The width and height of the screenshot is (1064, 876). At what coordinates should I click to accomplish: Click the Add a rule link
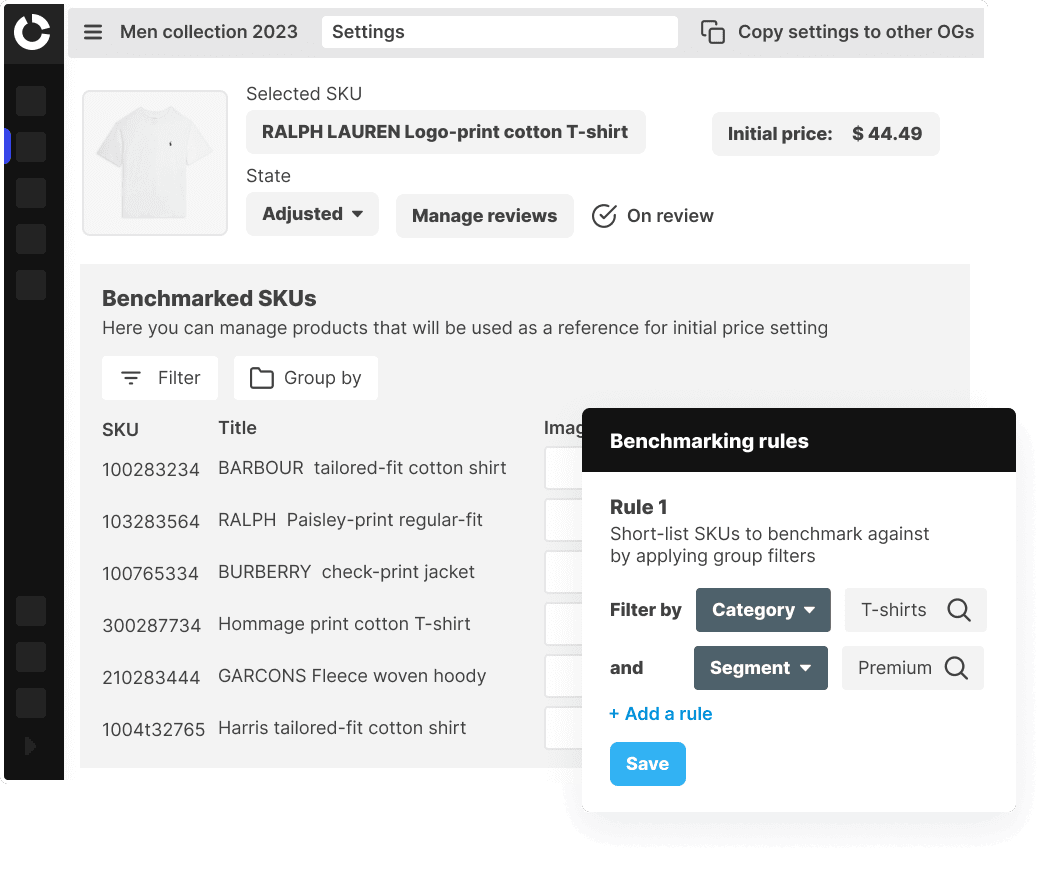pos(661,714)
